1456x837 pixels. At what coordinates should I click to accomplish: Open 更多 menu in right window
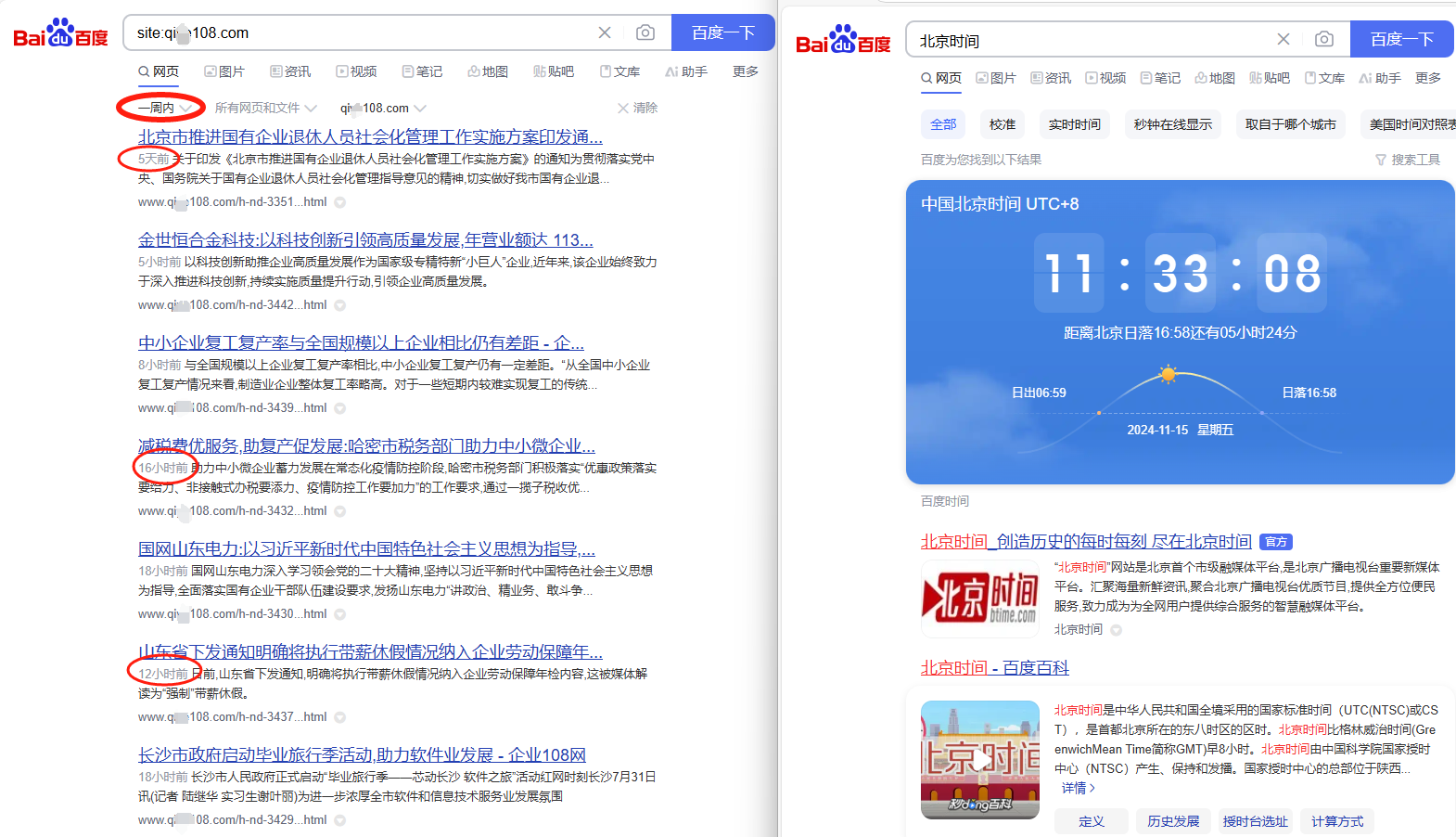click(1428, 78)
